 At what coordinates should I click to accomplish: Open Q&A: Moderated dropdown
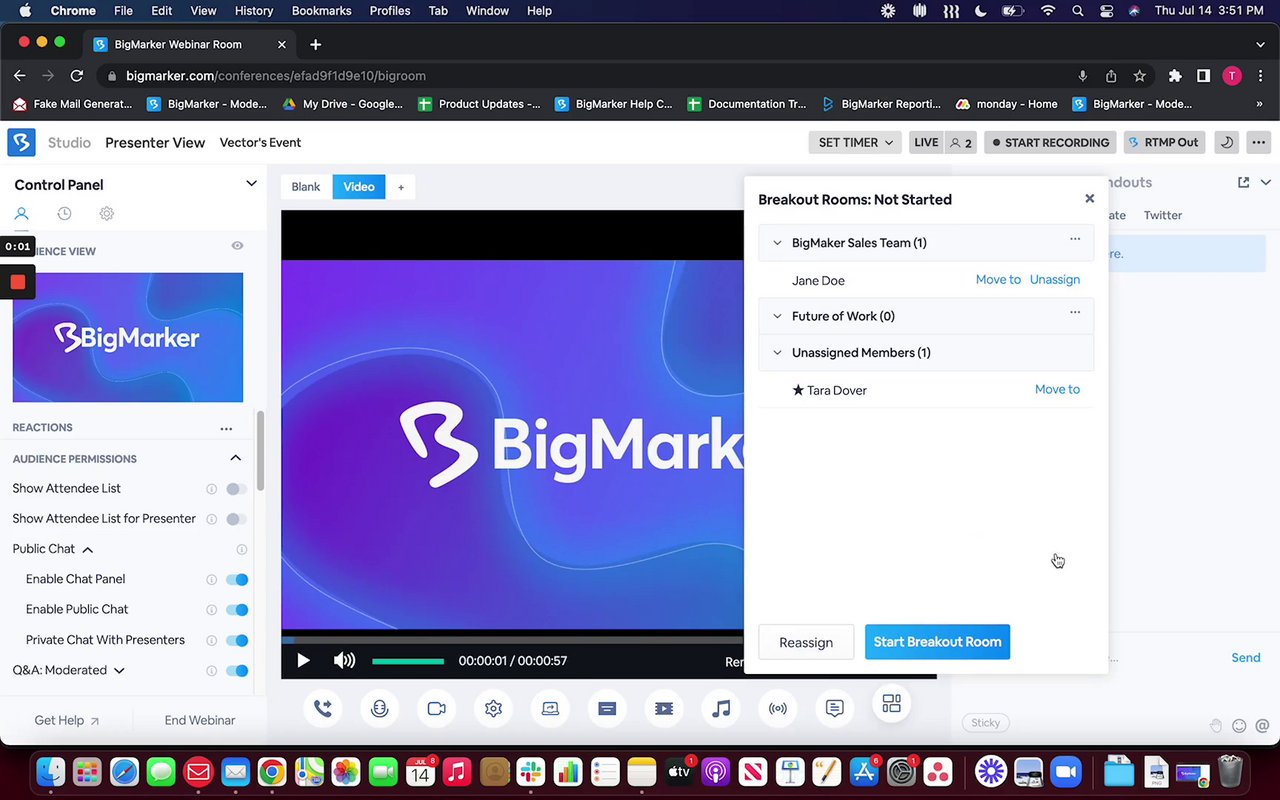pyautogui.click(x=119, y=671)
